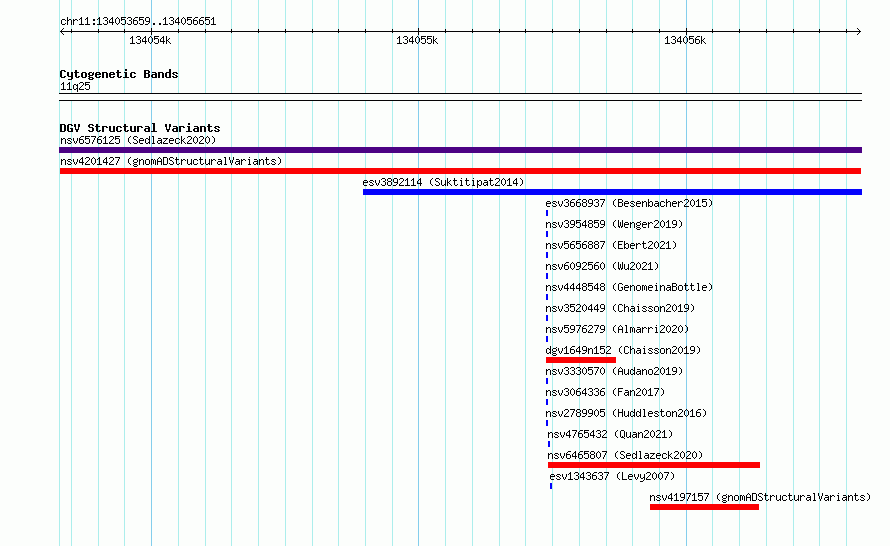The image size is (890, 546).
Task: Click the DGV Structural Variants track title
Action: click(x=140, y=128)
